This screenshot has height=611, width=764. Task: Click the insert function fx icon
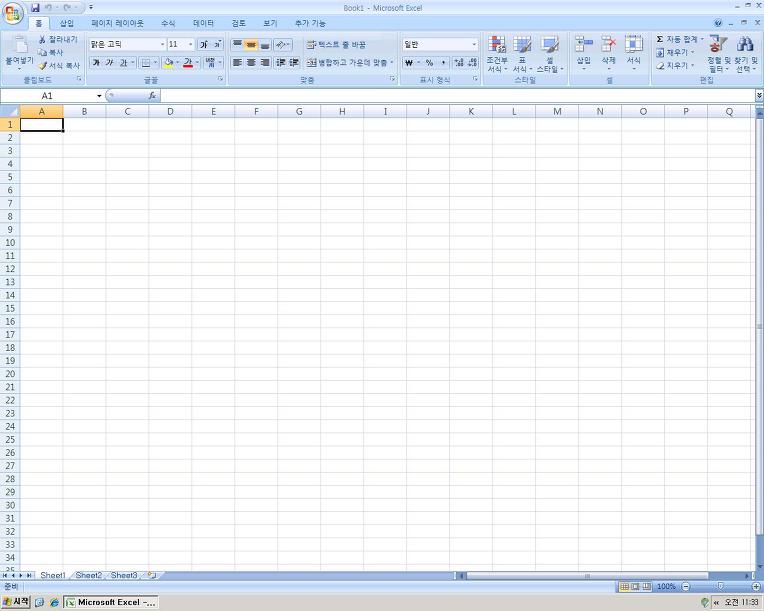[x=152, y=96]
